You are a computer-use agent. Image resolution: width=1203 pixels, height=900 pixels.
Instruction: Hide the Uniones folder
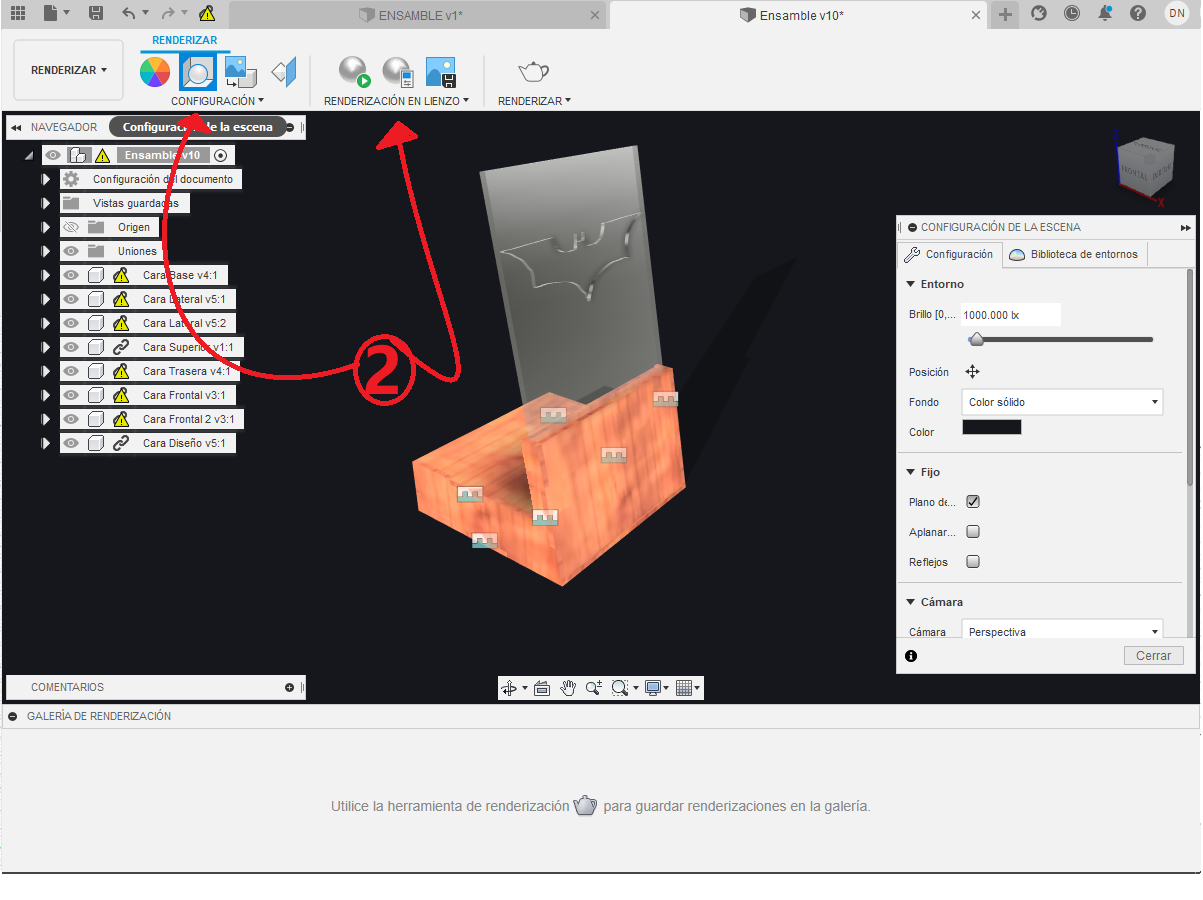pos(71,251)
